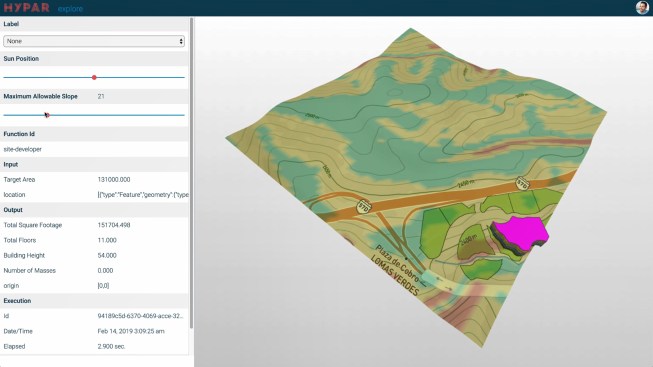The width and height of the screenshot is (653, 367).
Task: Click the Maximum Allowable Slope slider handle
Action: click(x=47, y=115)
